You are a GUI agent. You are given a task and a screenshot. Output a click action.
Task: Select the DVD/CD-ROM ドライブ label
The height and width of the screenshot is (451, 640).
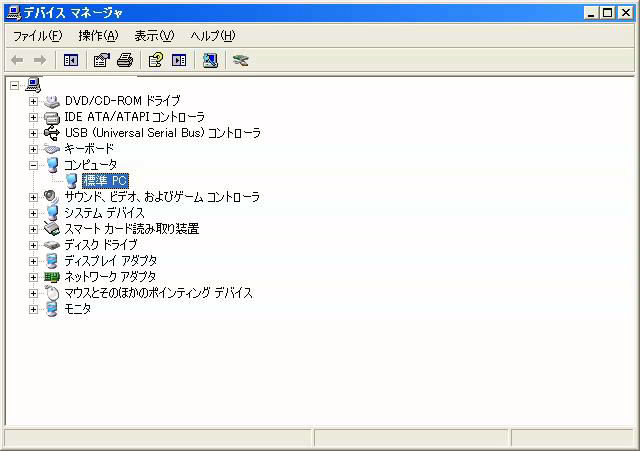coord(122,100)
